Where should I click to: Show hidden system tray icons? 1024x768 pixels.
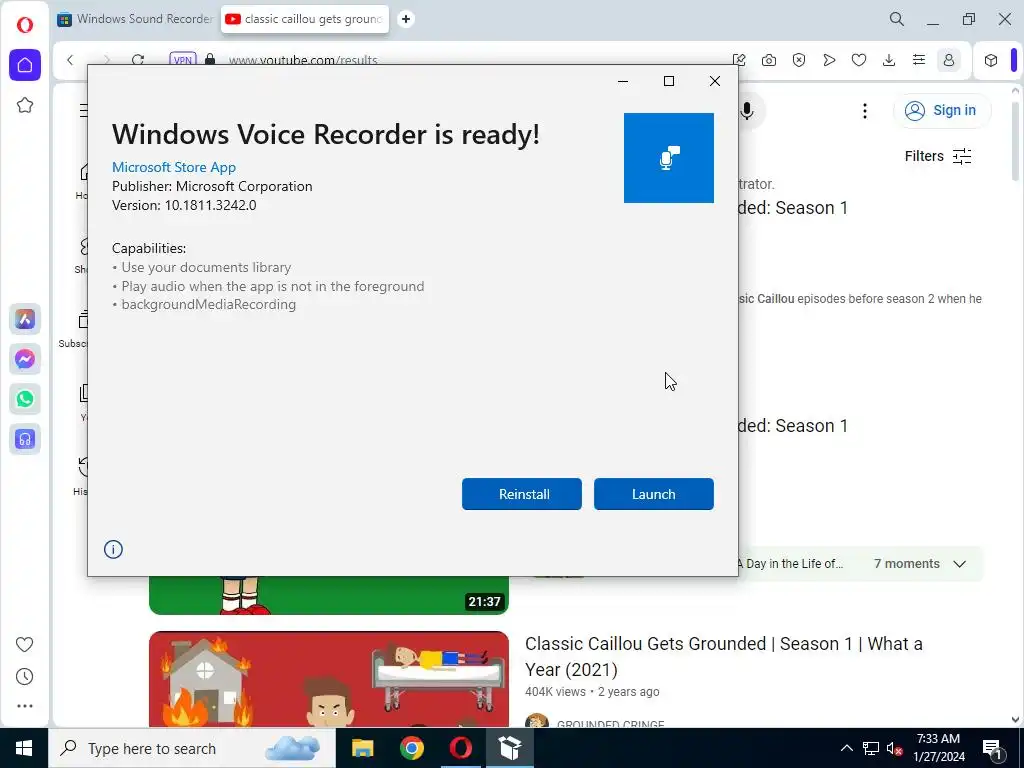[x=846, y=748]
